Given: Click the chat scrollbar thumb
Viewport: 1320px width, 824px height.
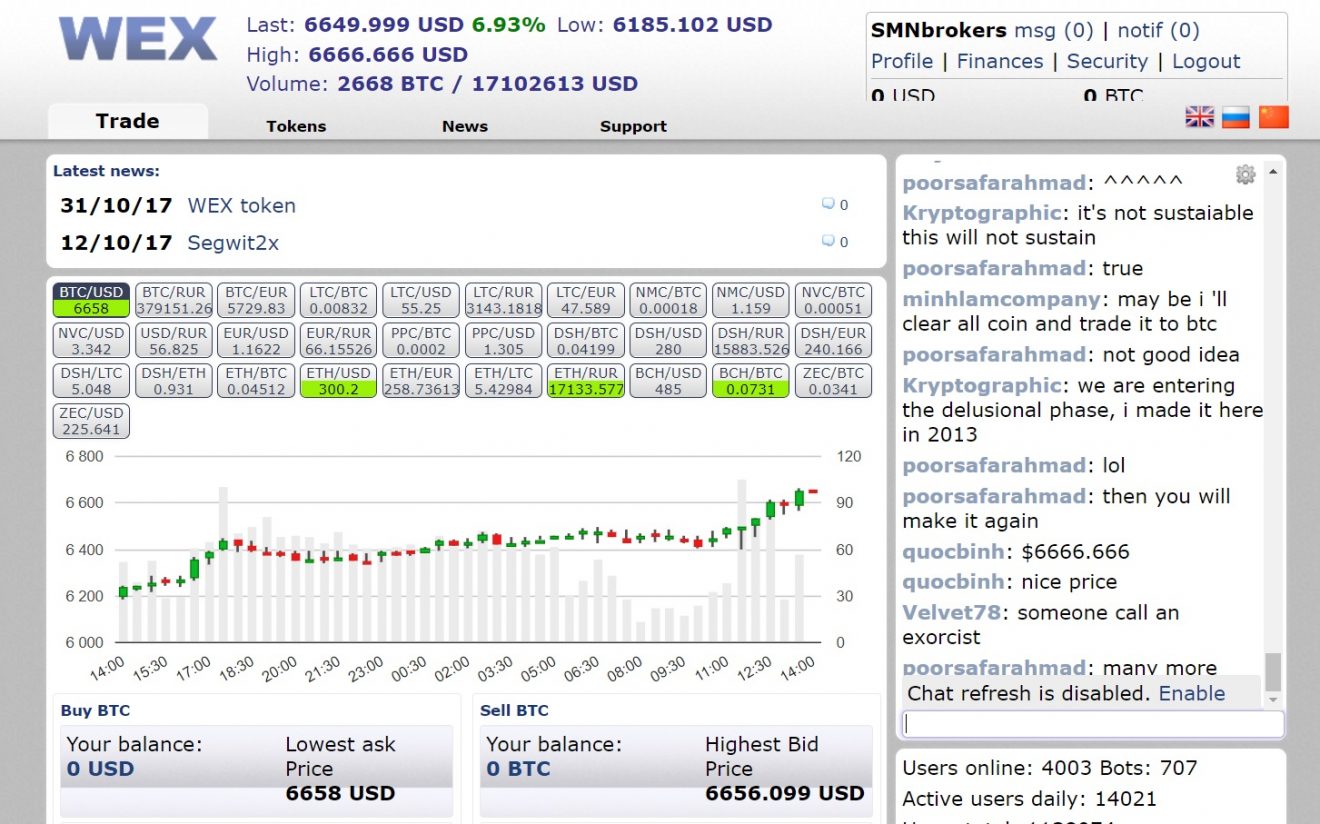Looking at the screenshot, I should click(x=1272, y=670).
